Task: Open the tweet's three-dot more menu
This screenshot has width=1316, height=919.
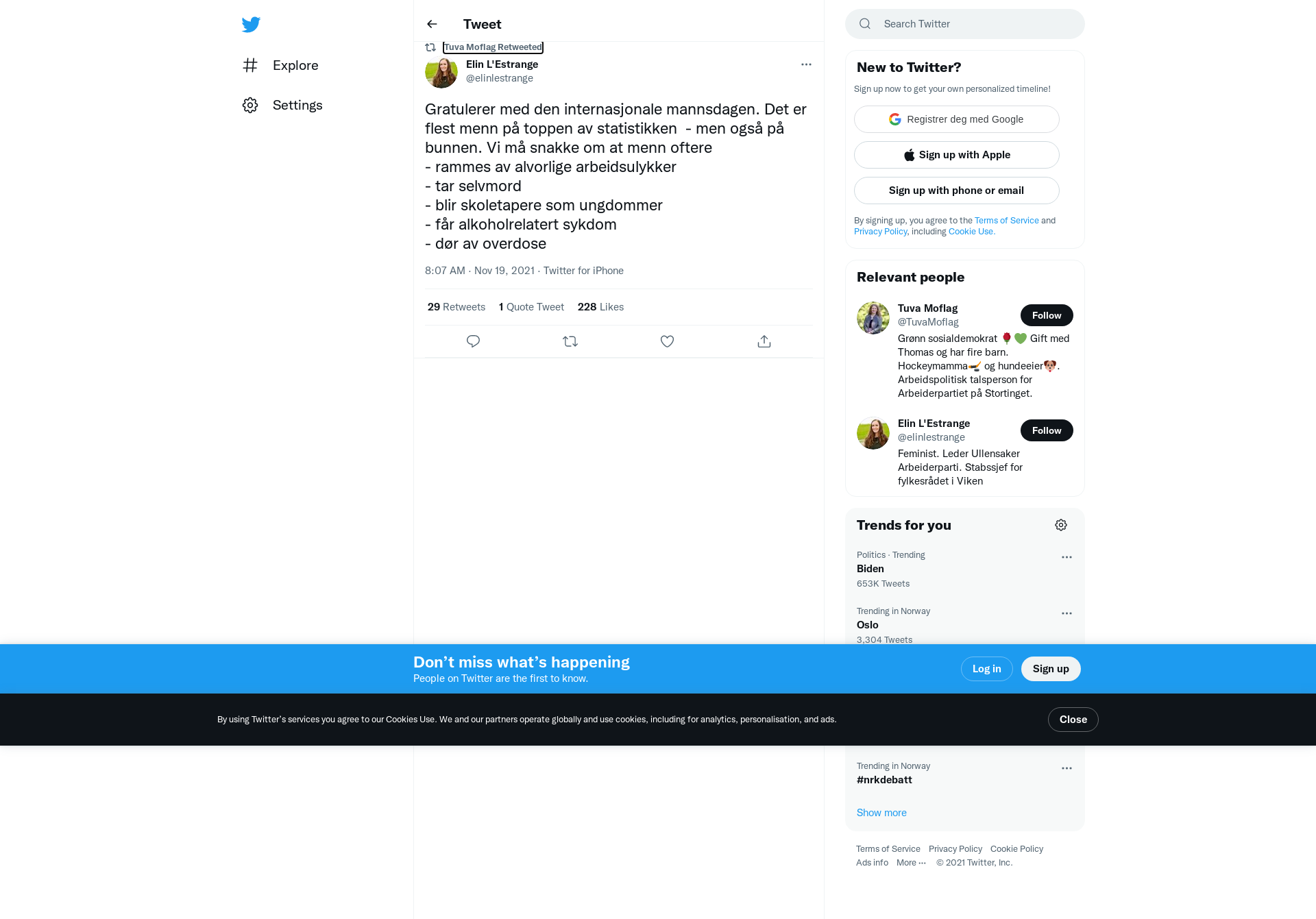Action: (806, 64)
